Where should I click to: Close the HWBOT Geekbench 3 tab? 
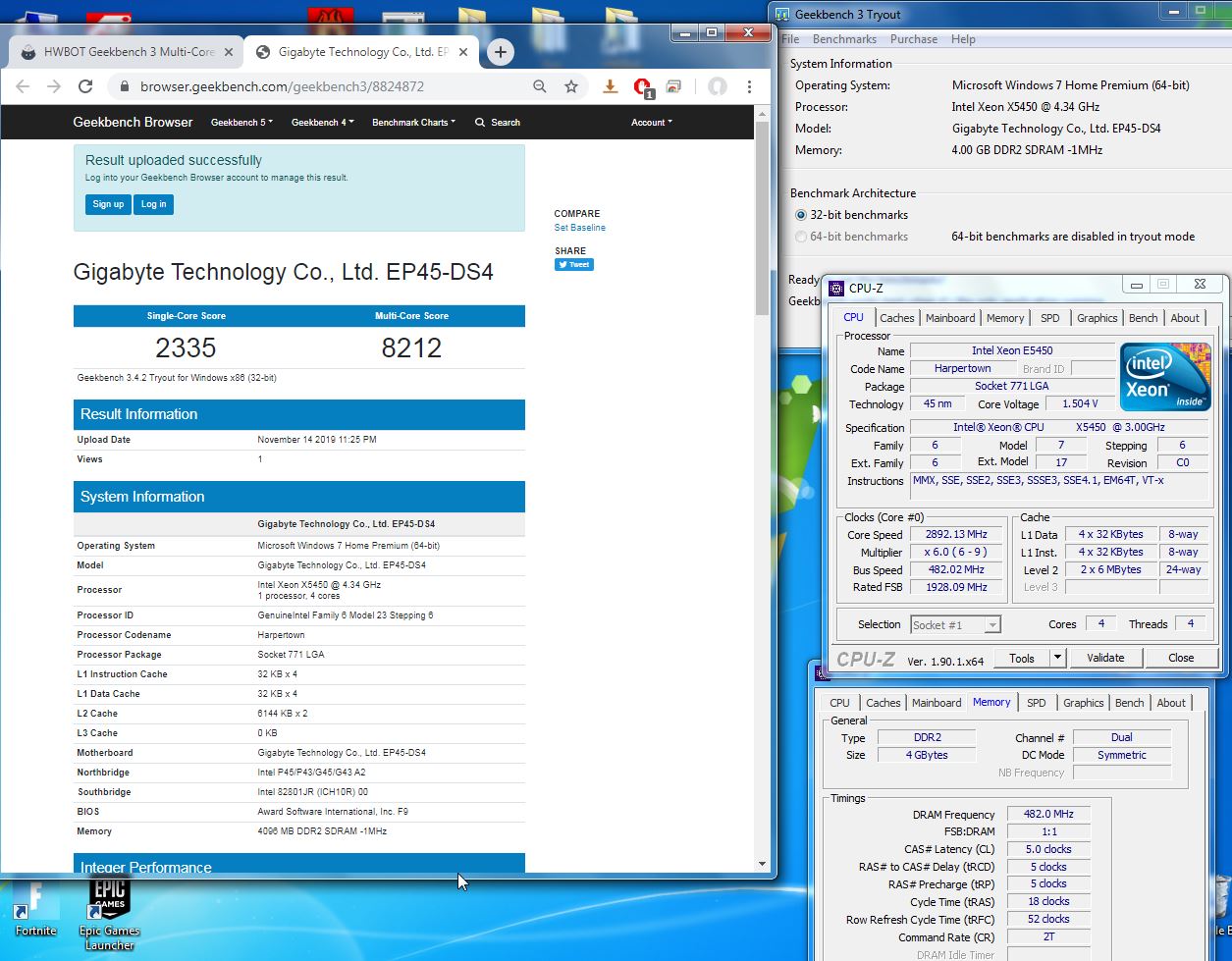point(230,52)
